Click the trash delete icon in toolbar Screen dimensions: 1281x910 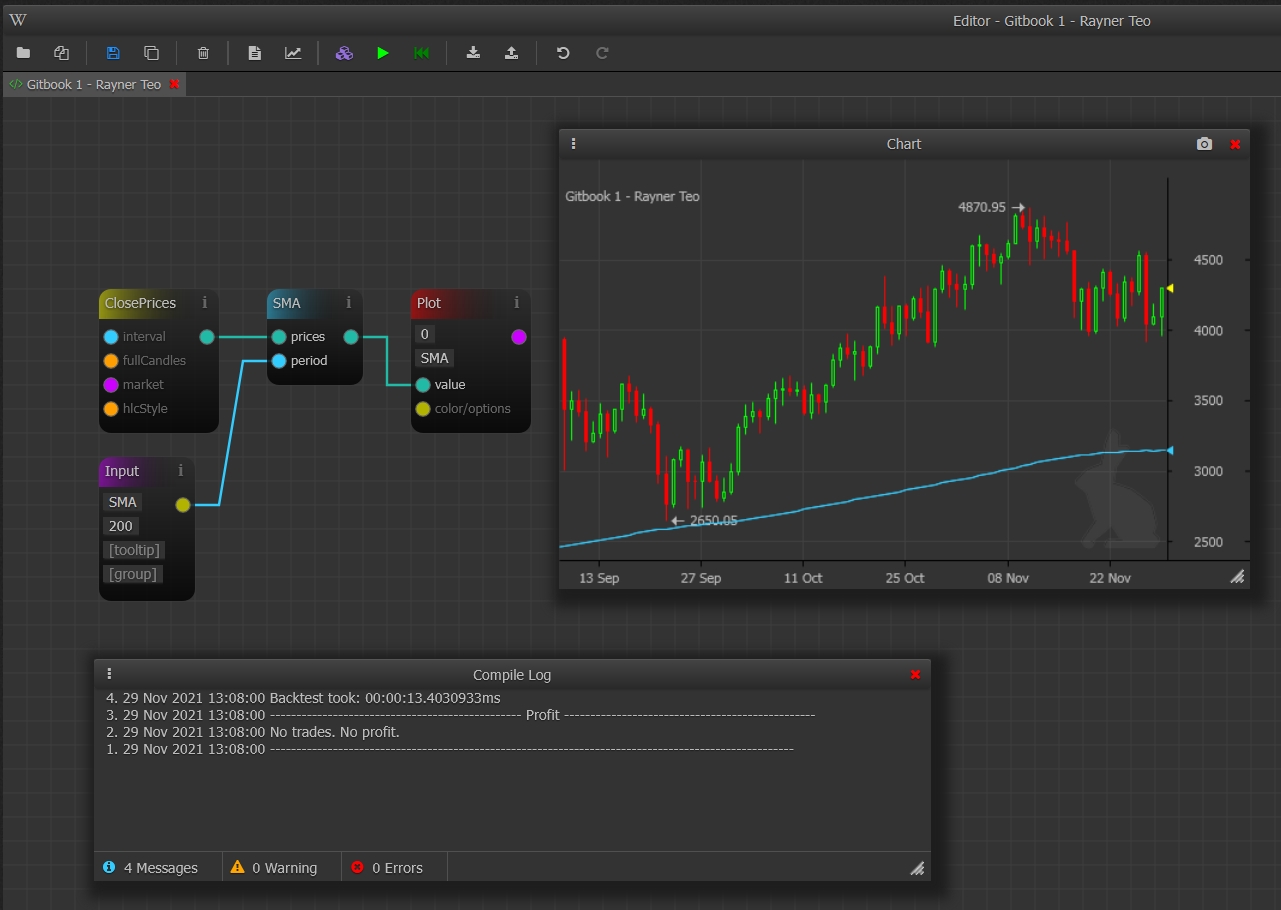(x=203, y=53)
